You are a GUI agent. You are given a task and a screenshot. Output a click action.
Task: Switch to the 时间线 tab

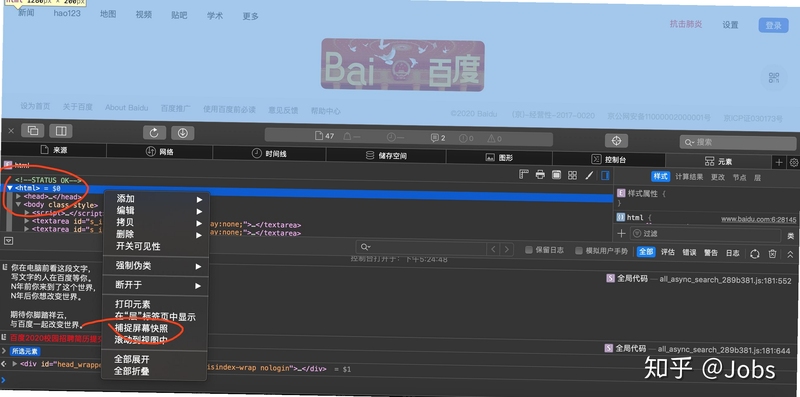click(269, 154)
